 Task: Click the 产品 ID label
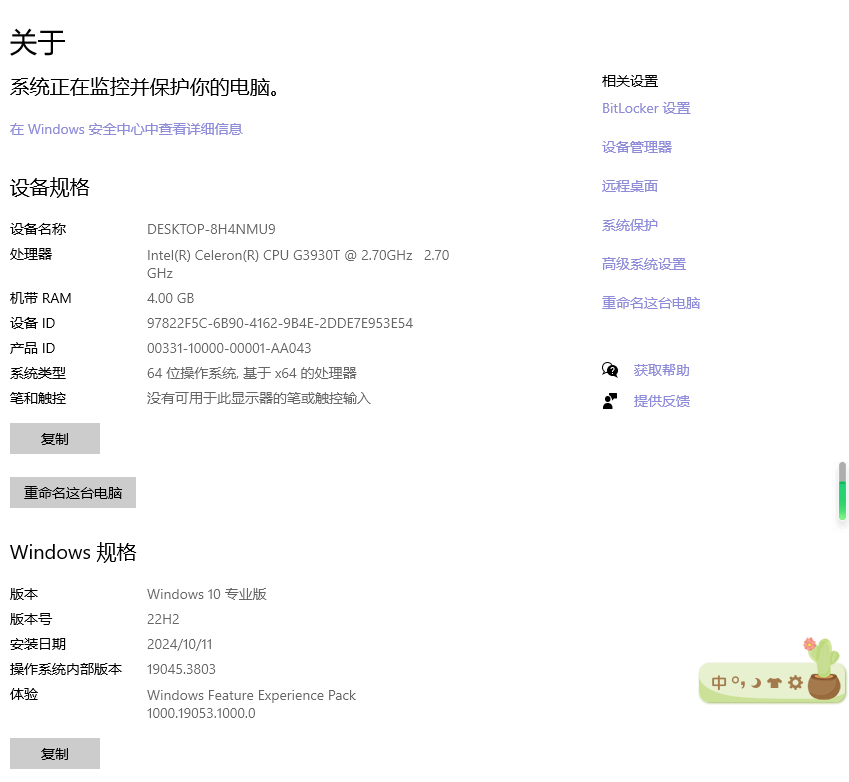click(32, 348)
